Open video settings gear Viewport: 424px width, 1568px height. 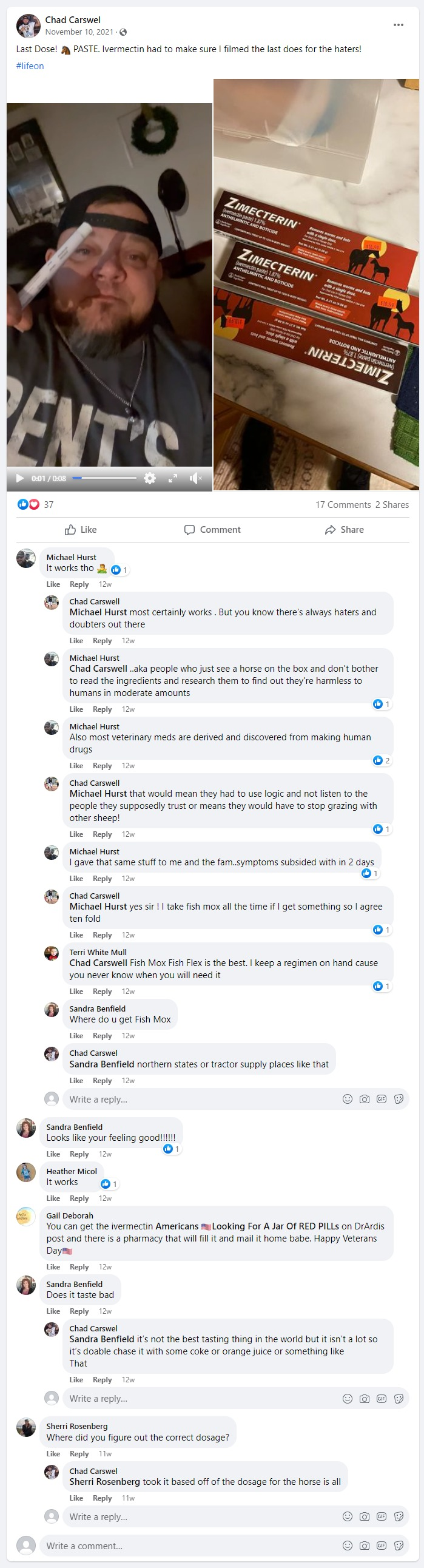(x=150, y=478)
